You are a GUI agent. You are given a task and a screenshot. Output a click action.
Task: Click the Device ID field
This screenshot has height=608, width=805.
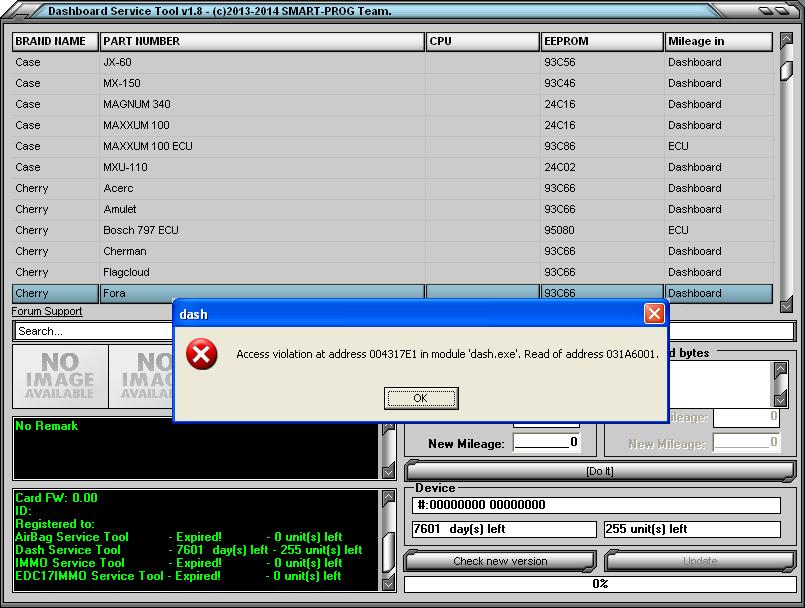596,505
